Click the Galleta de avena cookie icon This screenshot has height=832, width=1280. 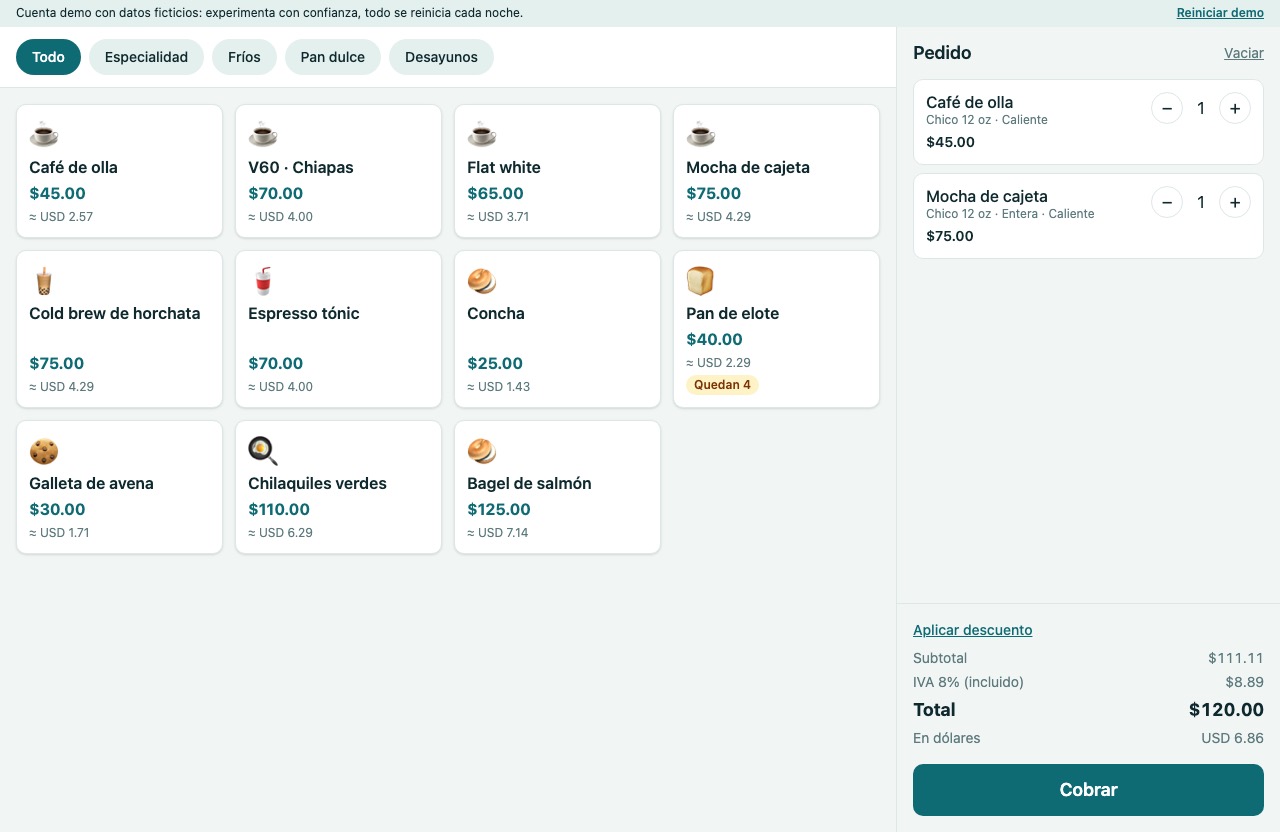pyautogui.click(x=44, y=450)
